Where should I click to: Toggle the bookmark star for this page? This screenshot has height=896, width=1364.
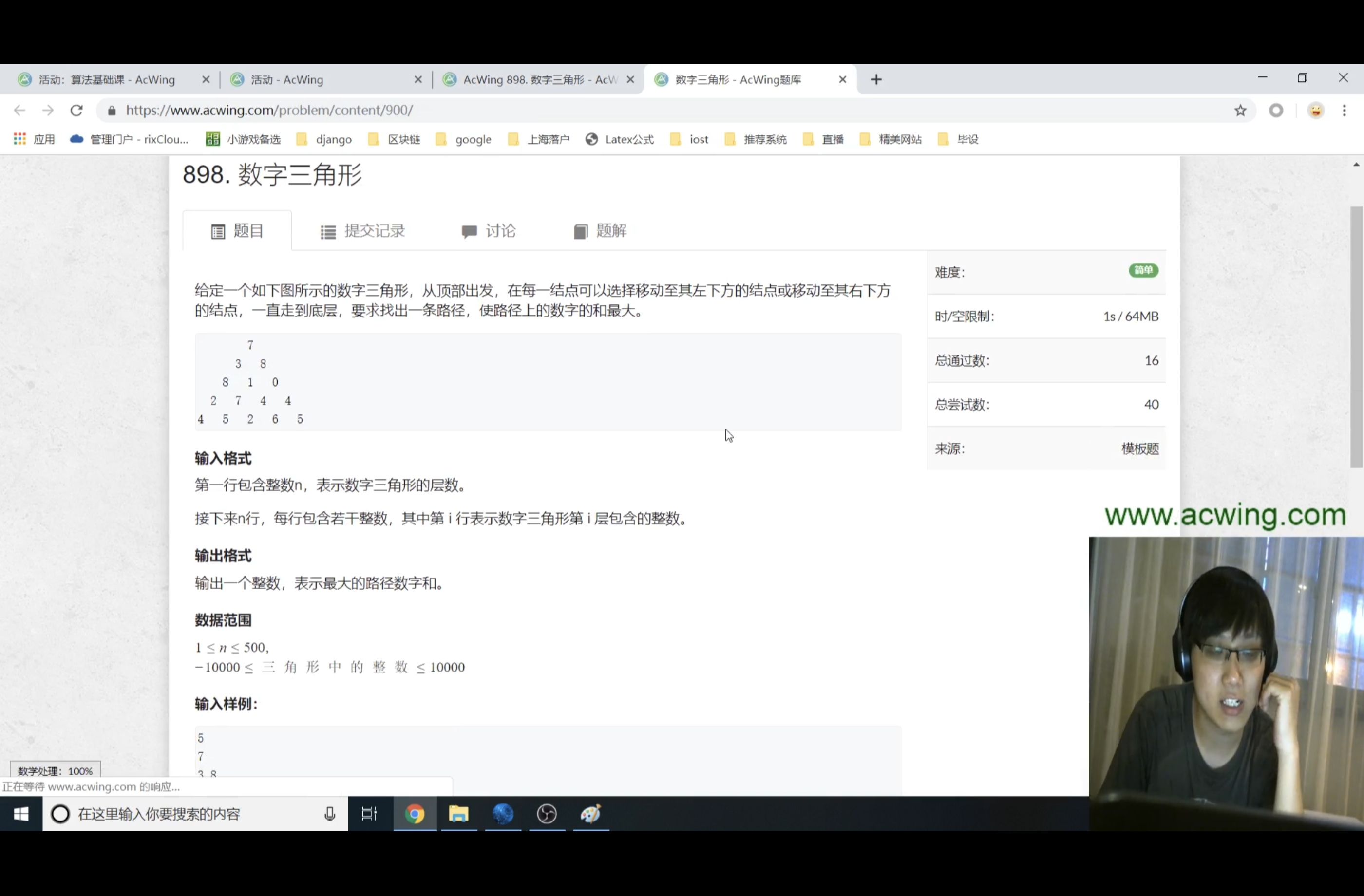[x=1240, y=110]
